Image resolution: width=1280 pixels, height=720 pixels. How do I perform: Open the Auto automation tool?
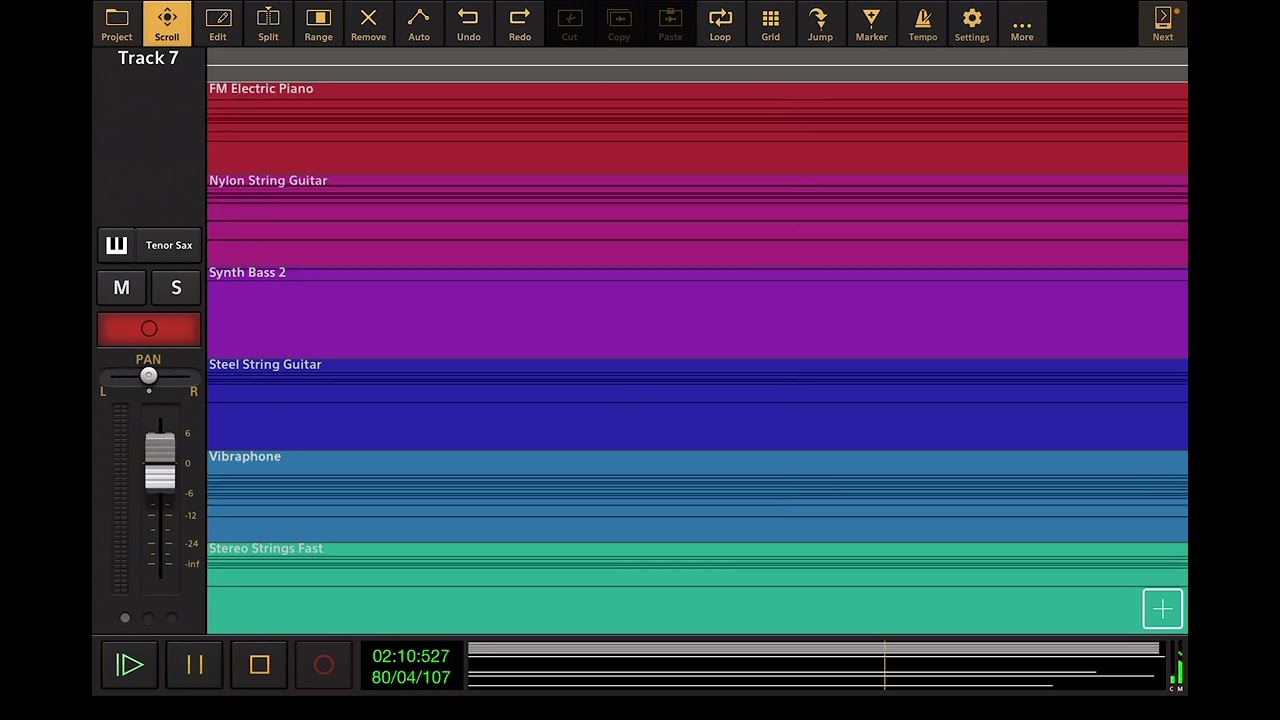pyautogui.click(x=419, y=24)
